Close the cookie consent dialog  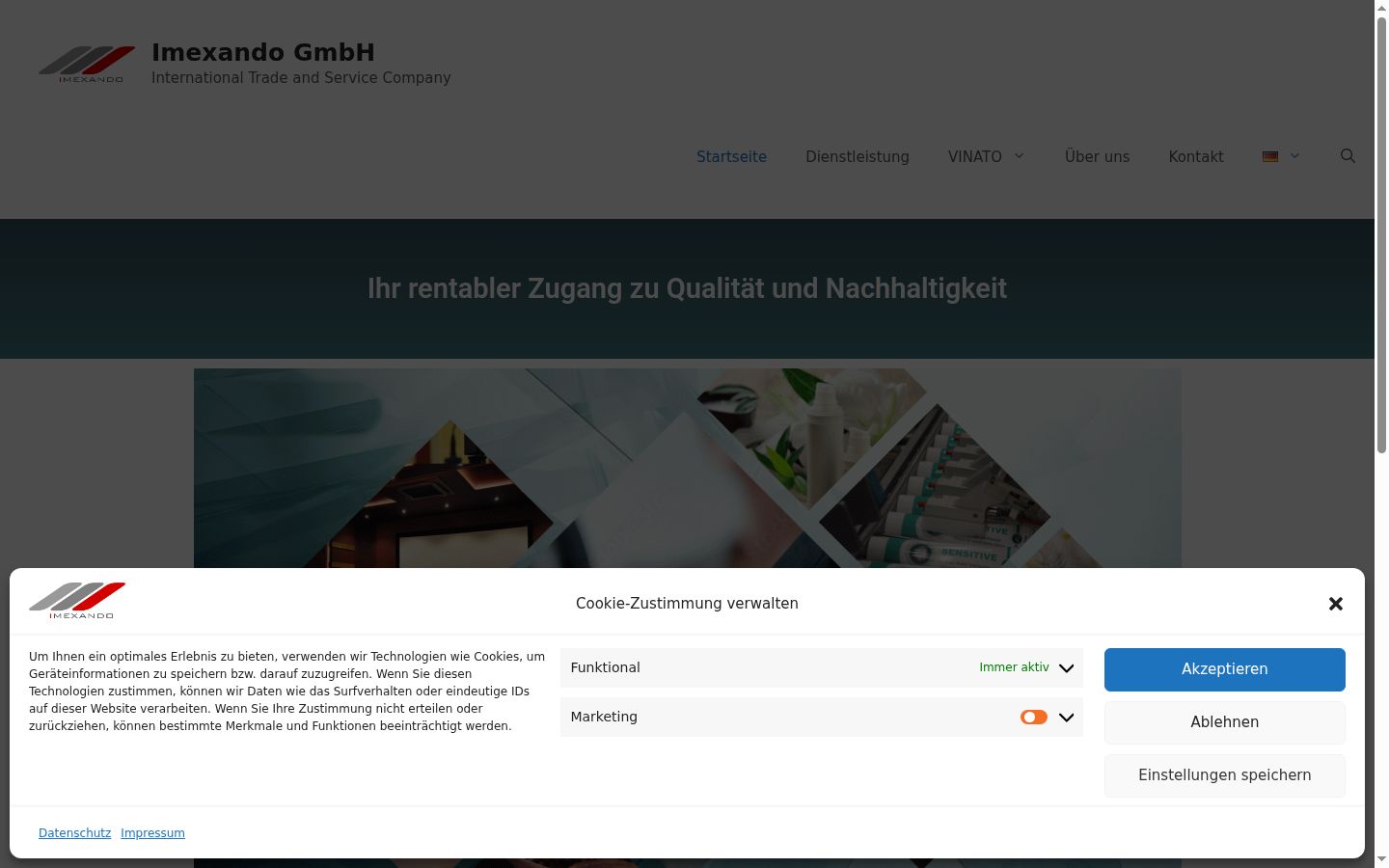1335,604
